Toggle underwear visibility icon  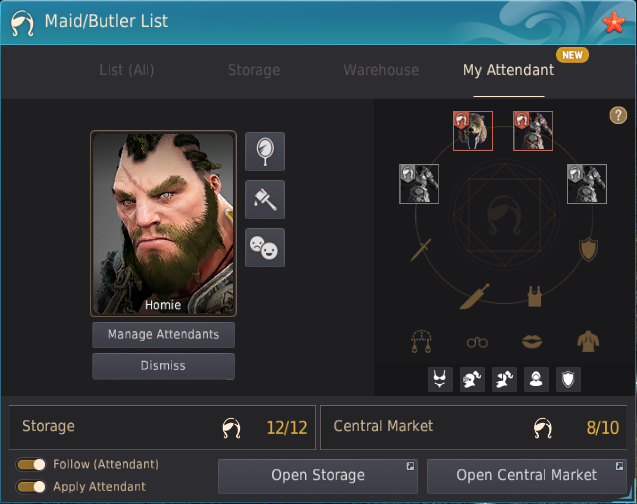[x=440, y=379]
